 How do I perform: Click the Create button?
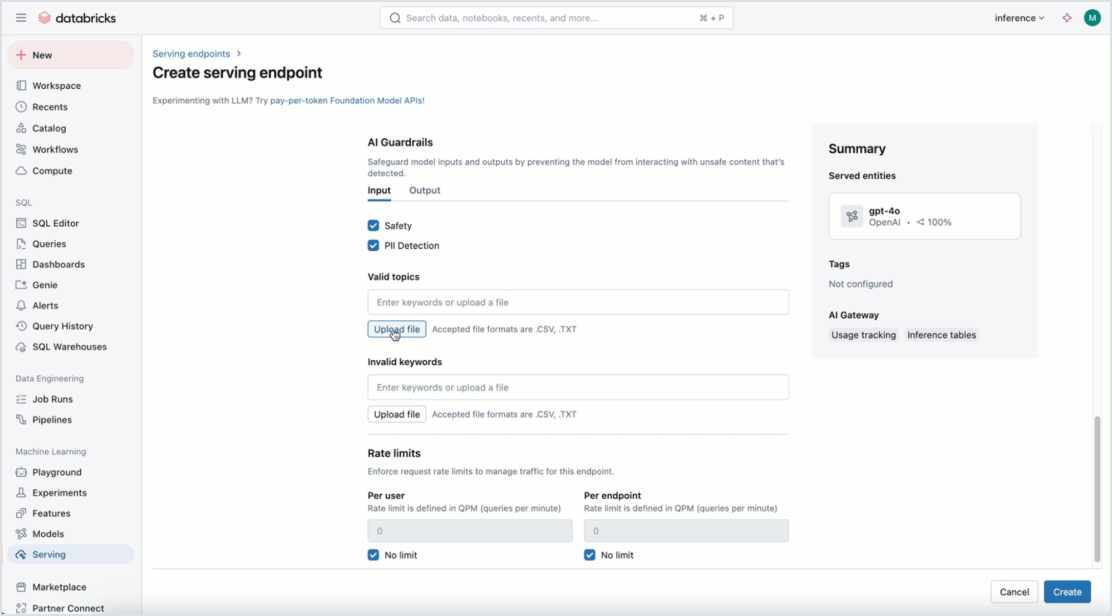(1066, 592)
